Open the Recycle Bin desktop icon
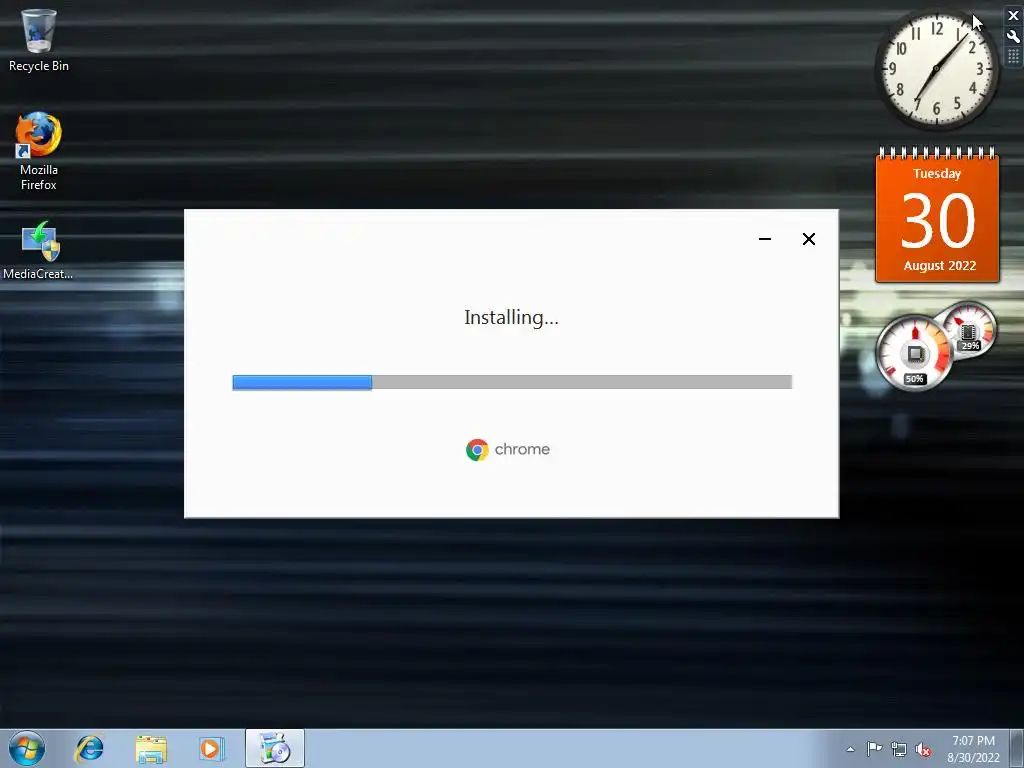The height and width of the screenshot is (768, 1024). tap(39, 39)
